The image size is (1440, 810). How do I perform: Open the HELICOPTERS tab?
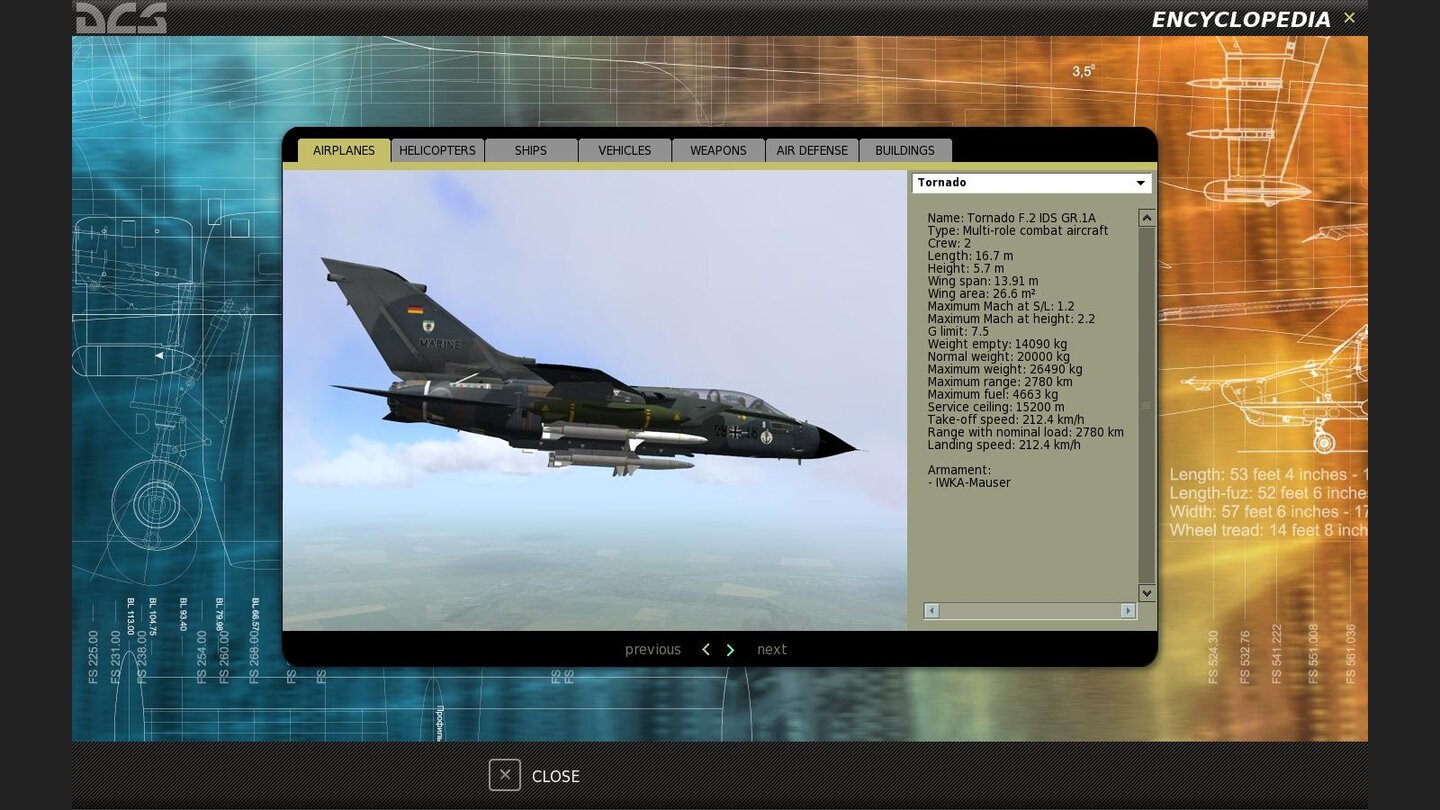[437, 150]
